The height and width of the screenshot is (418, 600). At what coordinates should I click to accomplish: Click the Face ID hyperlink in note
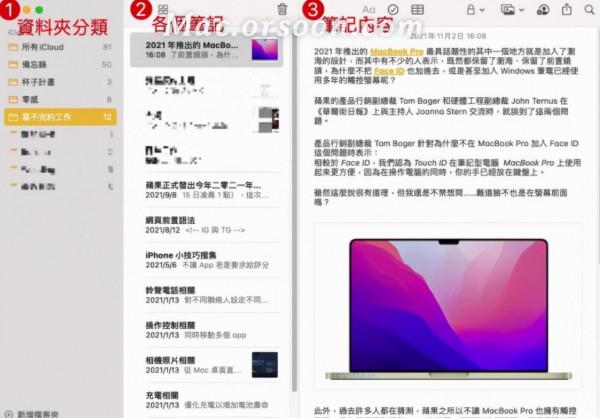tap(389, 71)
